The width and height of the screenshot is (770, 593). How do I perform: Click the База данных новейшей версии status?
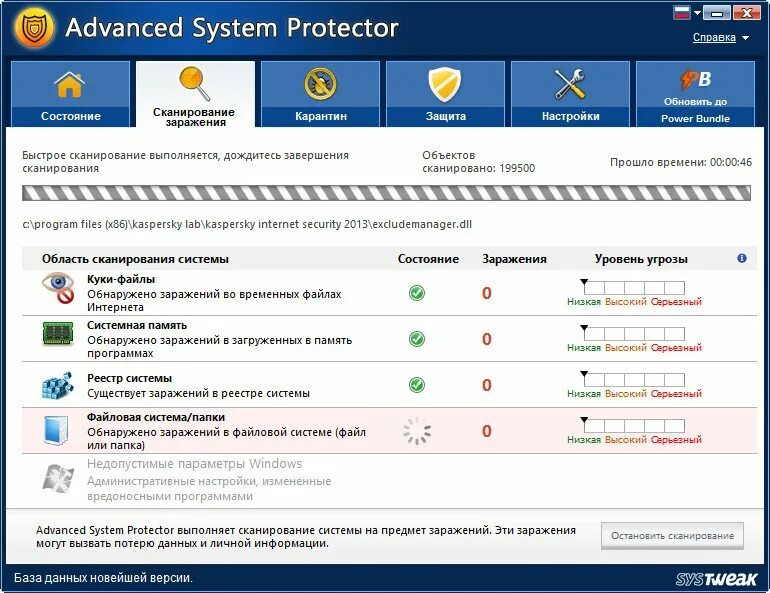pyautogui.click(x=103, y=578)
